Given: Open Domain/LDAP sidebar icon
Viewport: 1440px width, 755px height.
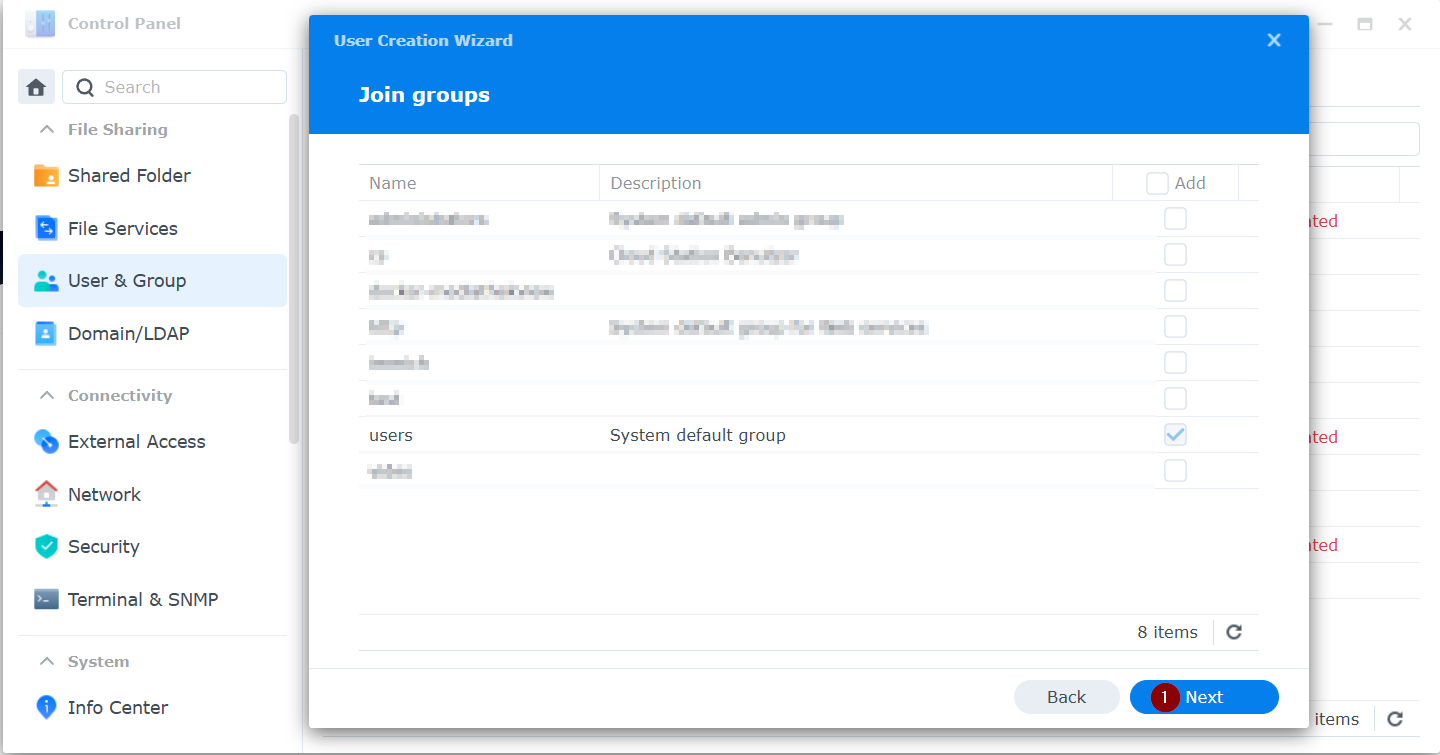Looking at the screenshot, I should click(x=46, y=334).
